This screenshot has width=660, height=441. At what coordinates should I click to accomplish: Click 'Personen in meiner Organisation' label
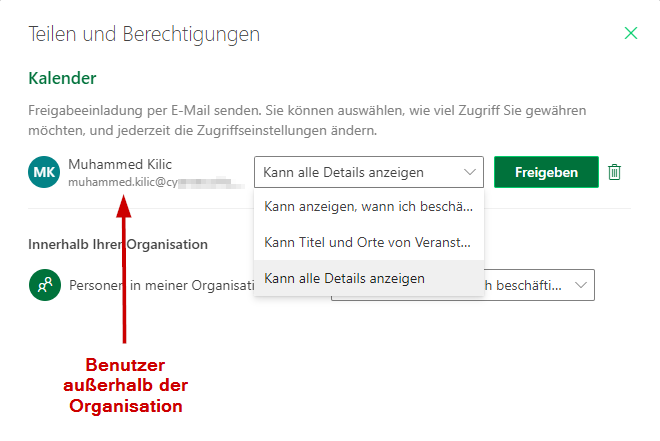[162, 285]
